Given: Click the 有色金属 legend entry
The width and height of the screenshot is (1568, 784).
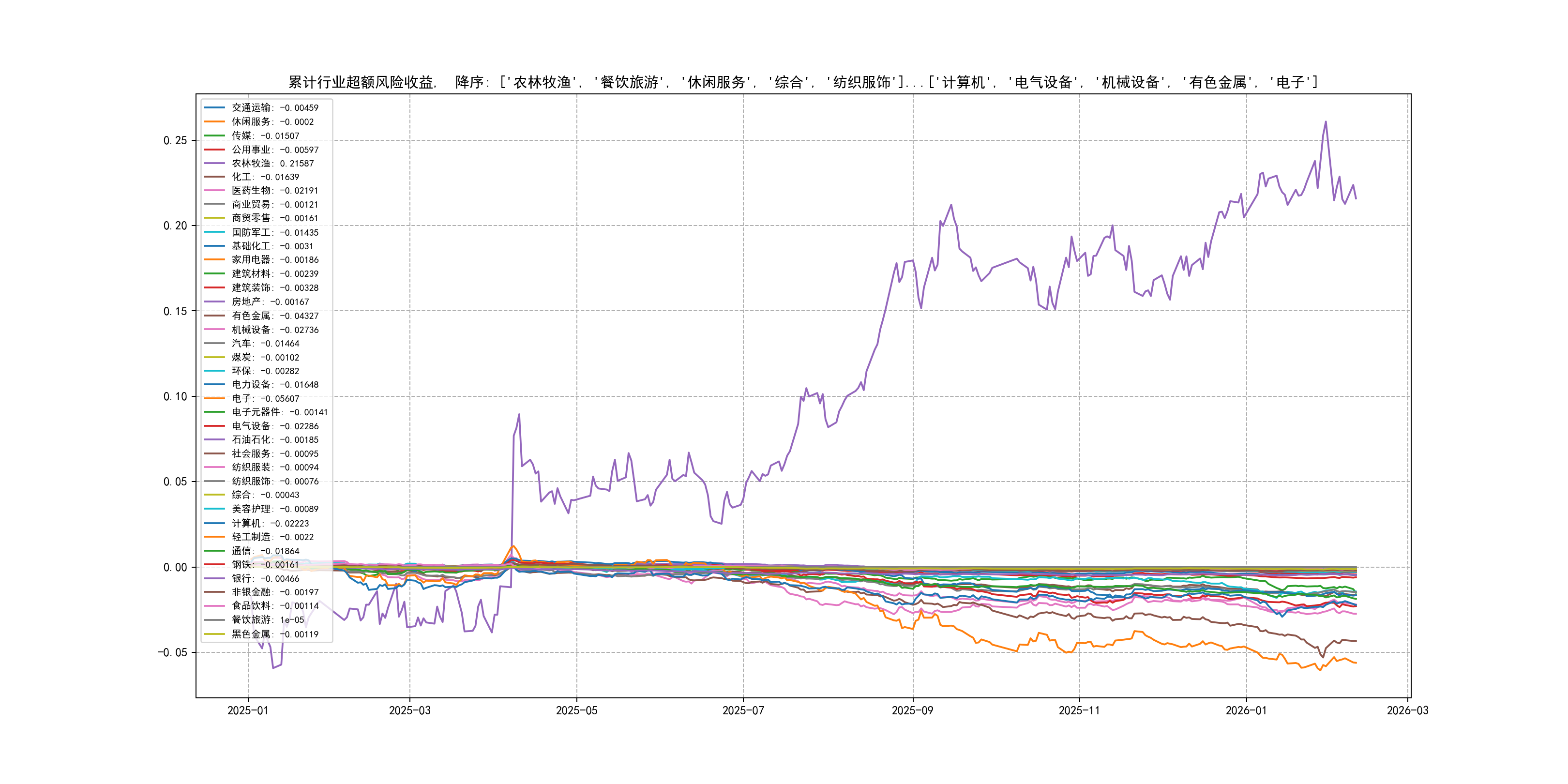Looking at the screenshot, I should [274, 316].
